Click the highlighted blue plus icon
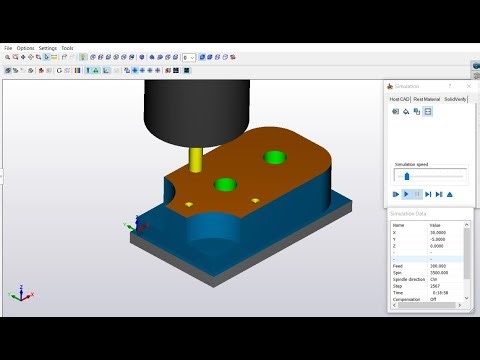Viewport: 480px width, 360px height. 135,70
